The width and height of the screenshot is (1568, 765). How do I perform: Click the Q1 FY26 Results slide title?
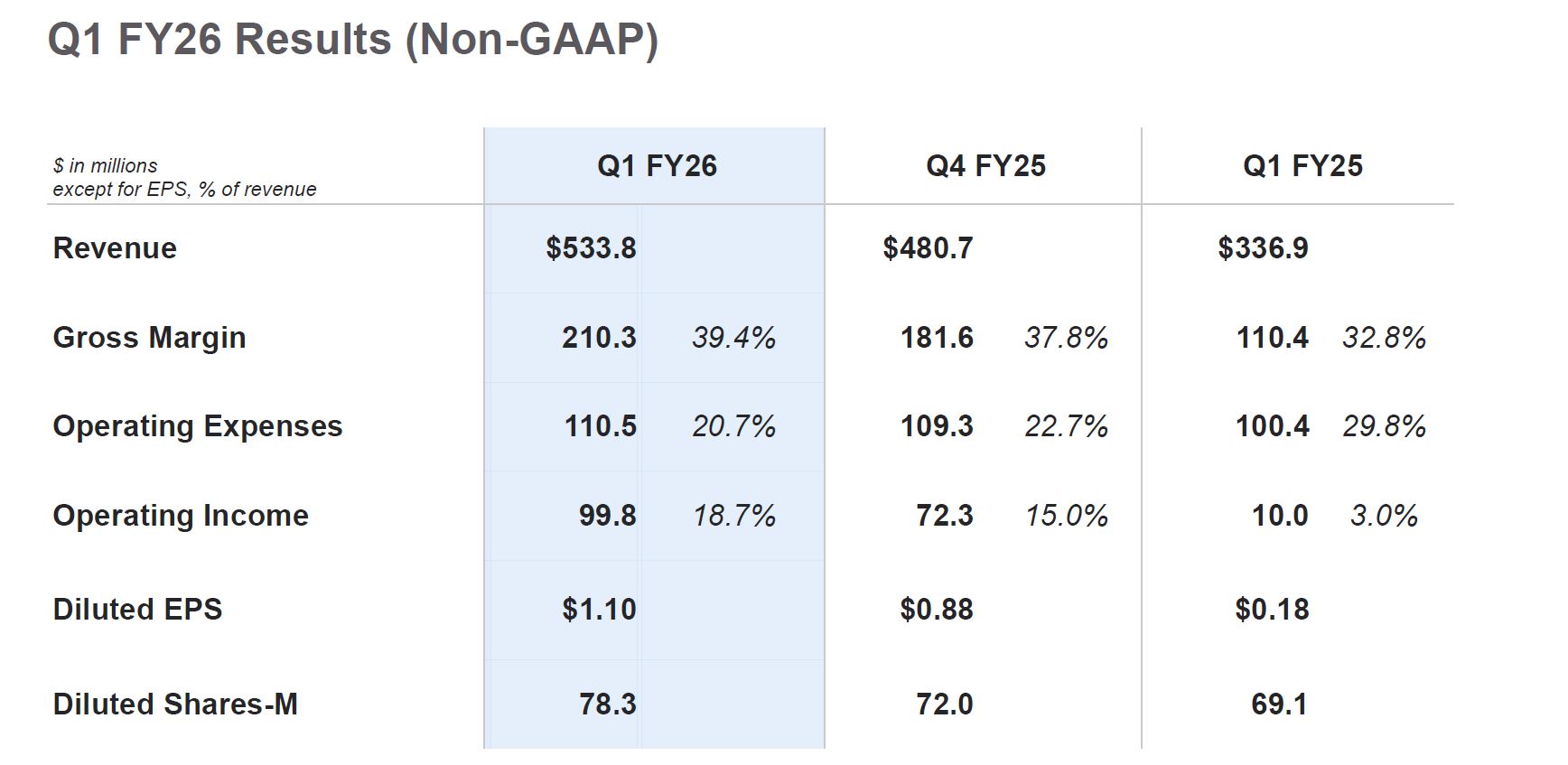[x=352, y=41]
